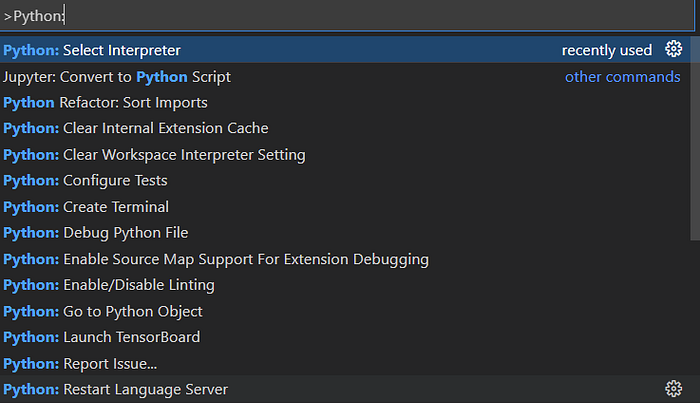Select Python Refactor: Sort Imports
Screen dimensions: 700x403
point(105,102)
